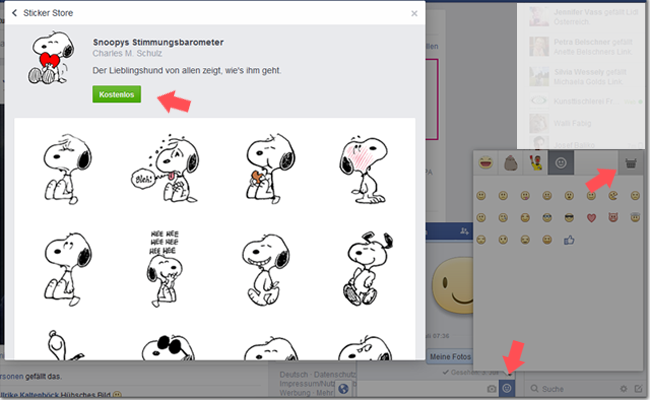
Task: Select the happy walking Snoopy sticker
Action: tap(367, 269)
